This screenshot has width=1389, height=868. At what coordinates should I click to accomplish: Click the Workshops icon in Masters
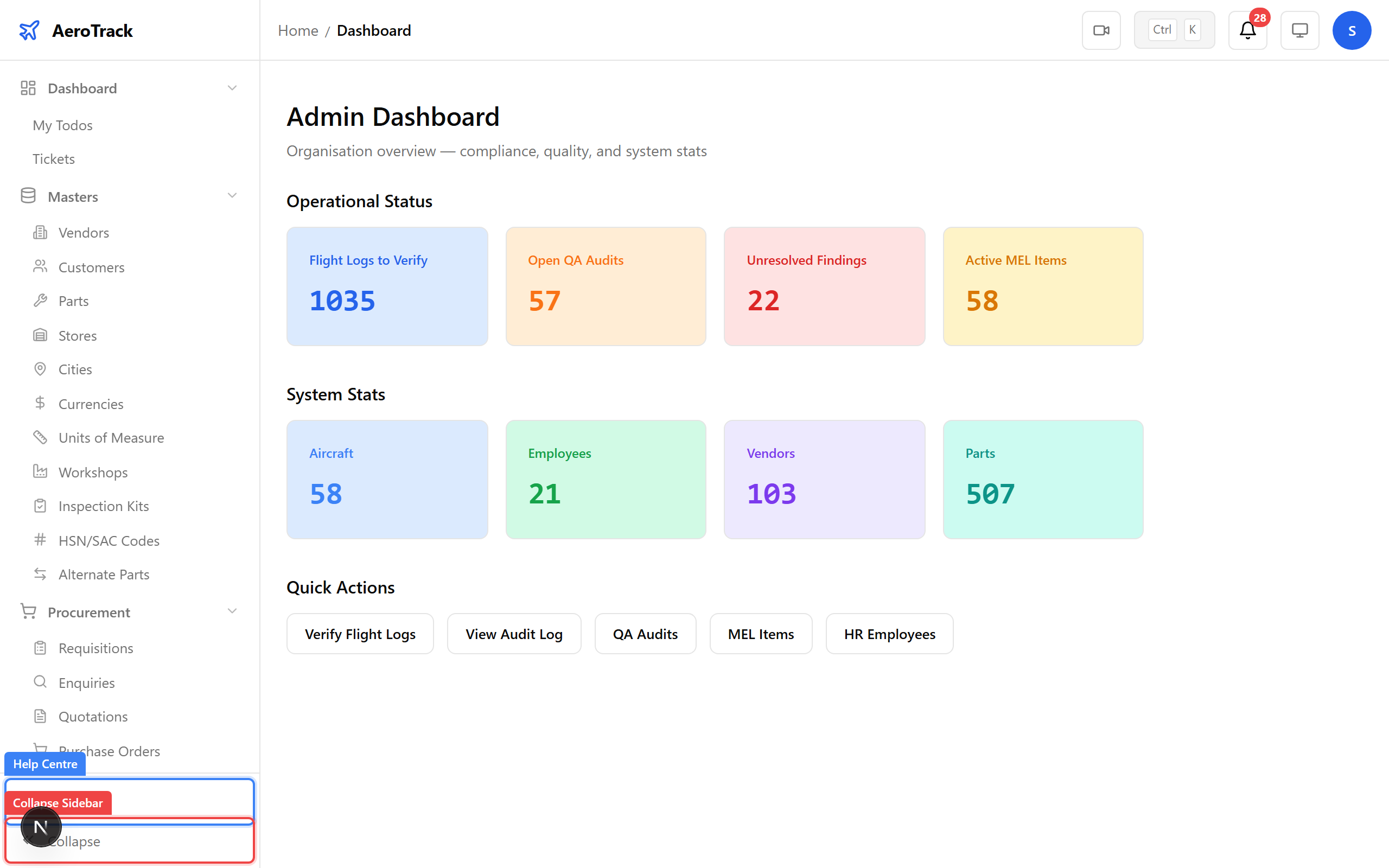pos(40,471)
